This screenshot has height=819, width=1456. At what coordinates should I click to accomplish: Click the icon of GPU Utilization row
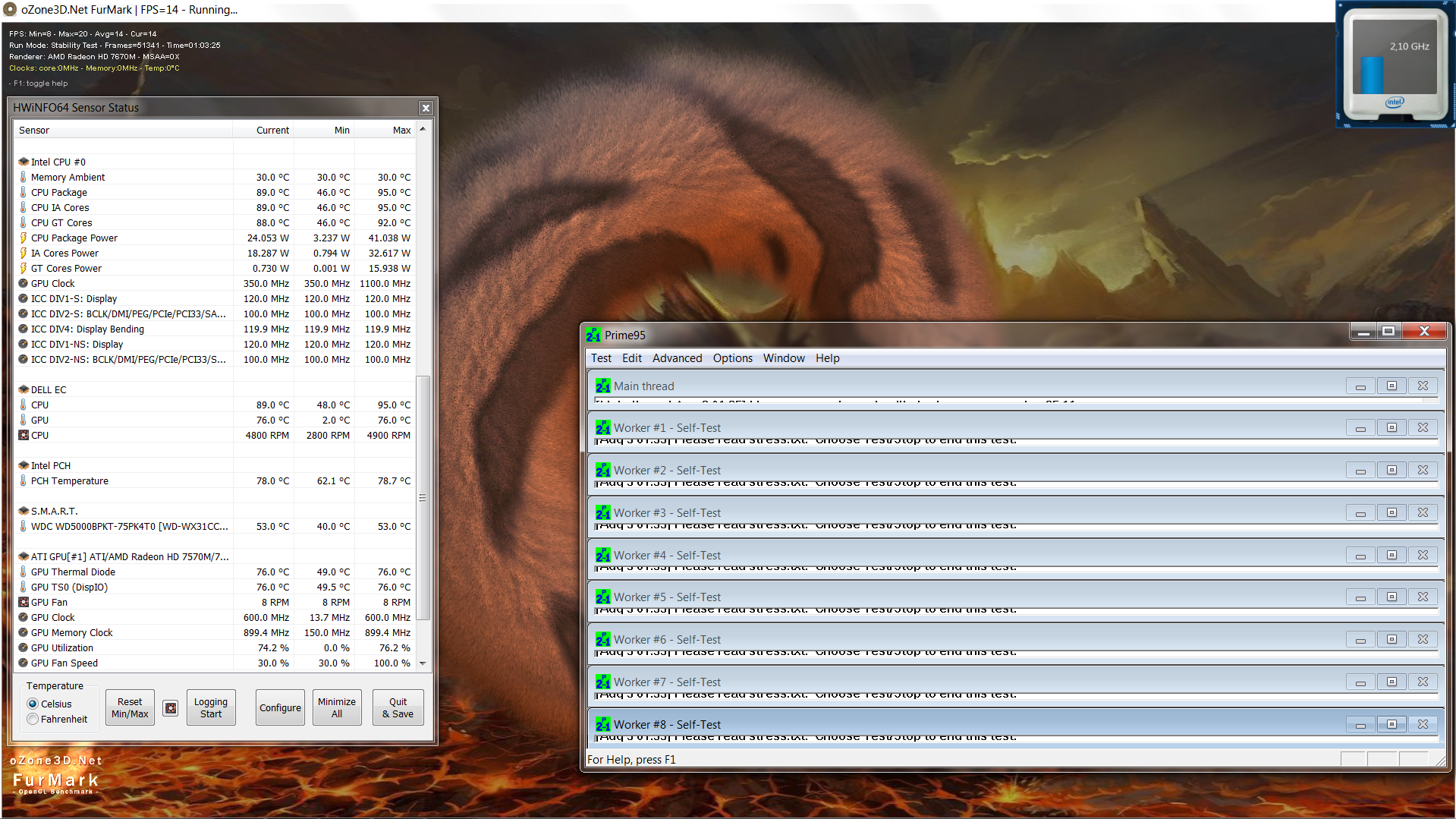(24, 647)
